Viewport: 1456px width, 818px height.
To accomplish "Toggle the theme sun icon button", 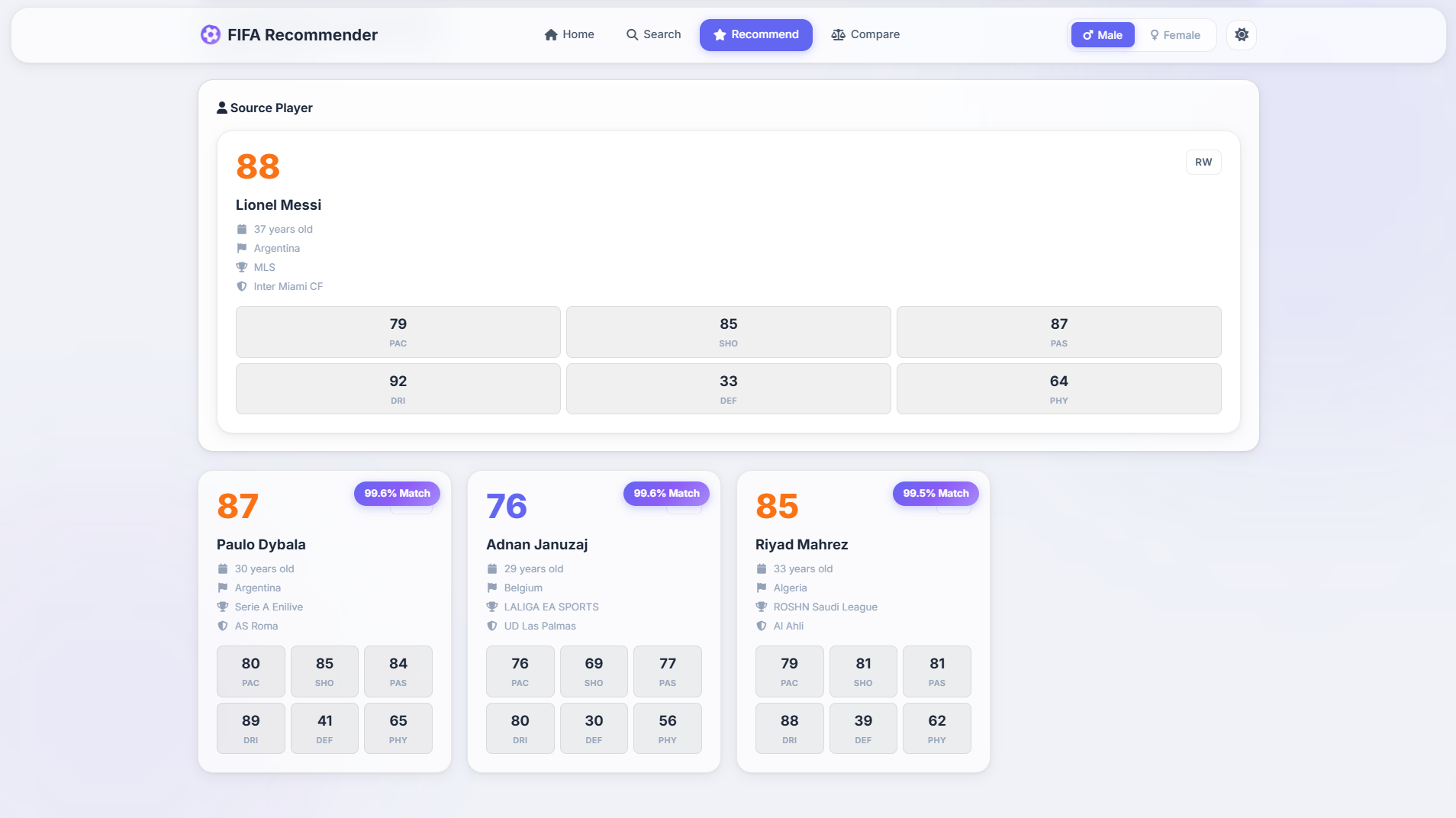I will pyautogui.click(x=1242, y=35).
